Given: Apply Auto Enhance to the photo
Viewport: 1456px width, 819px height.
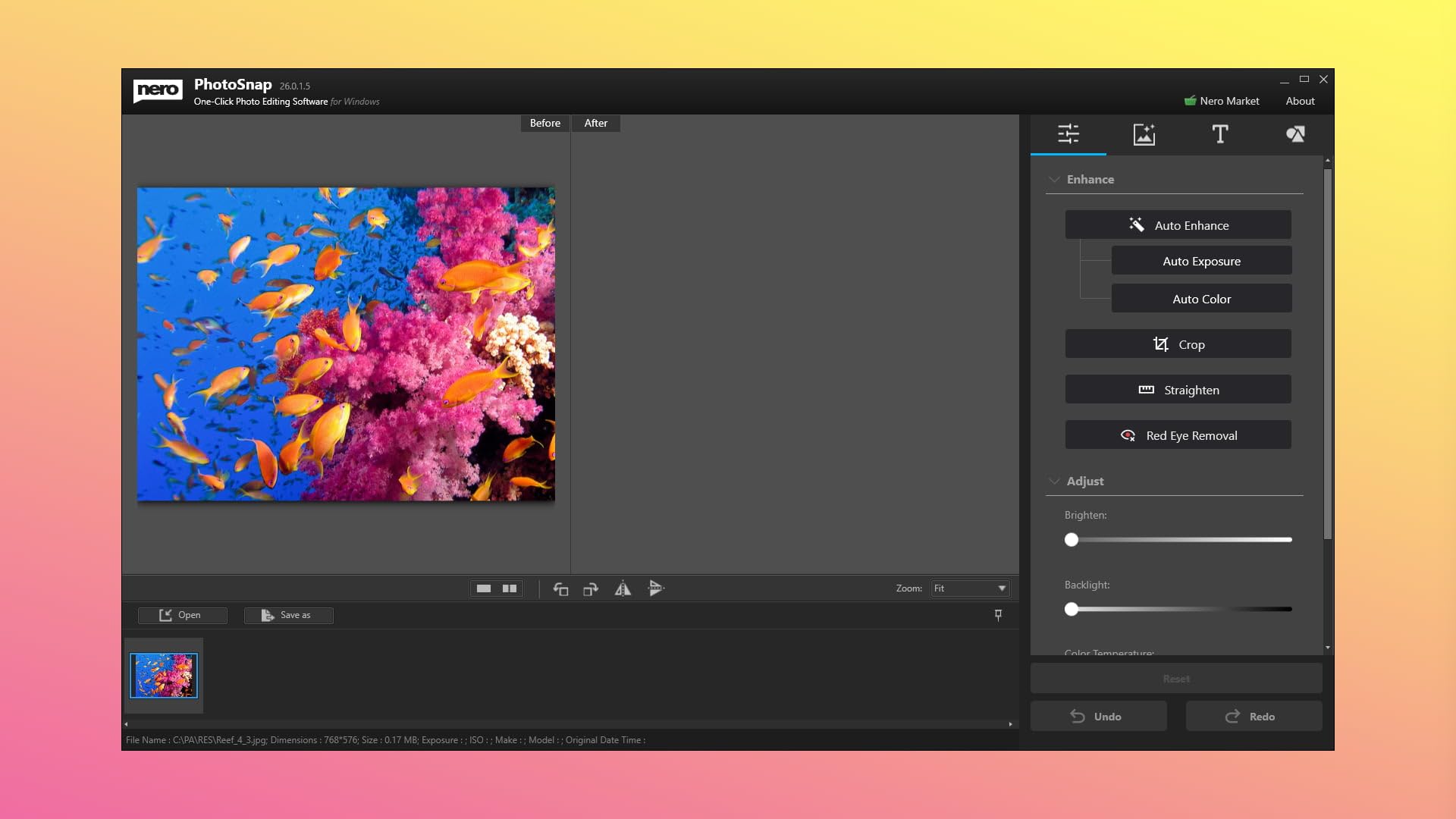Looking at the screenshot, I should 1178,225.
